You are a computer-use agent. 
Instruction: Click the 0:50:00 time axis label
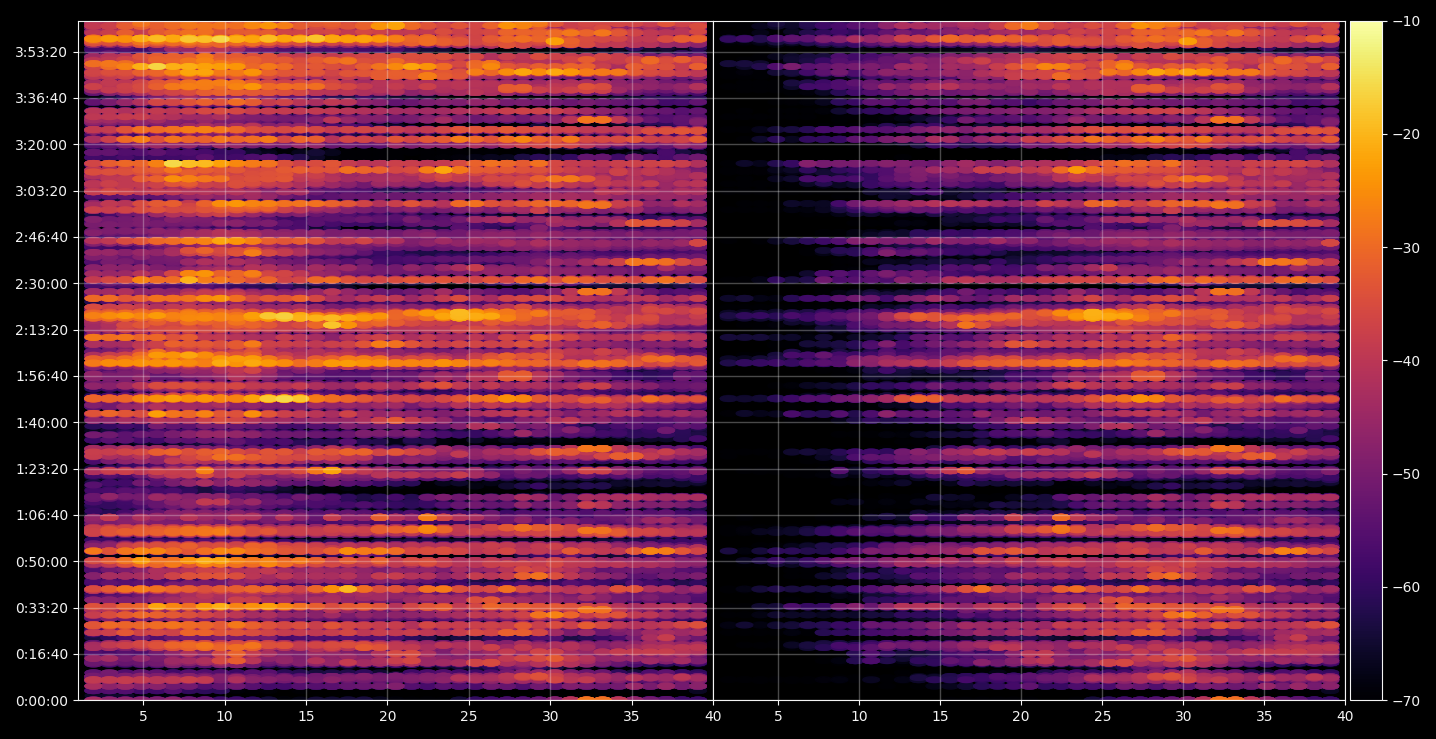click(x=41, y=561)
